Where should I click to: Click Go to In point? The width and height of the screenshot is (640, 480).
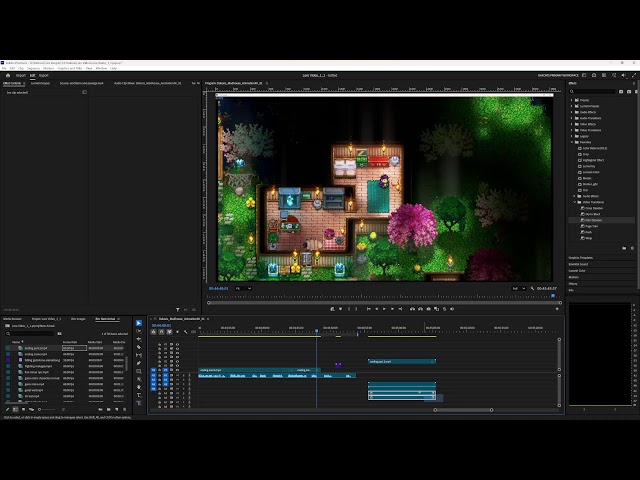pyautogui.click(x=369, y=309)
